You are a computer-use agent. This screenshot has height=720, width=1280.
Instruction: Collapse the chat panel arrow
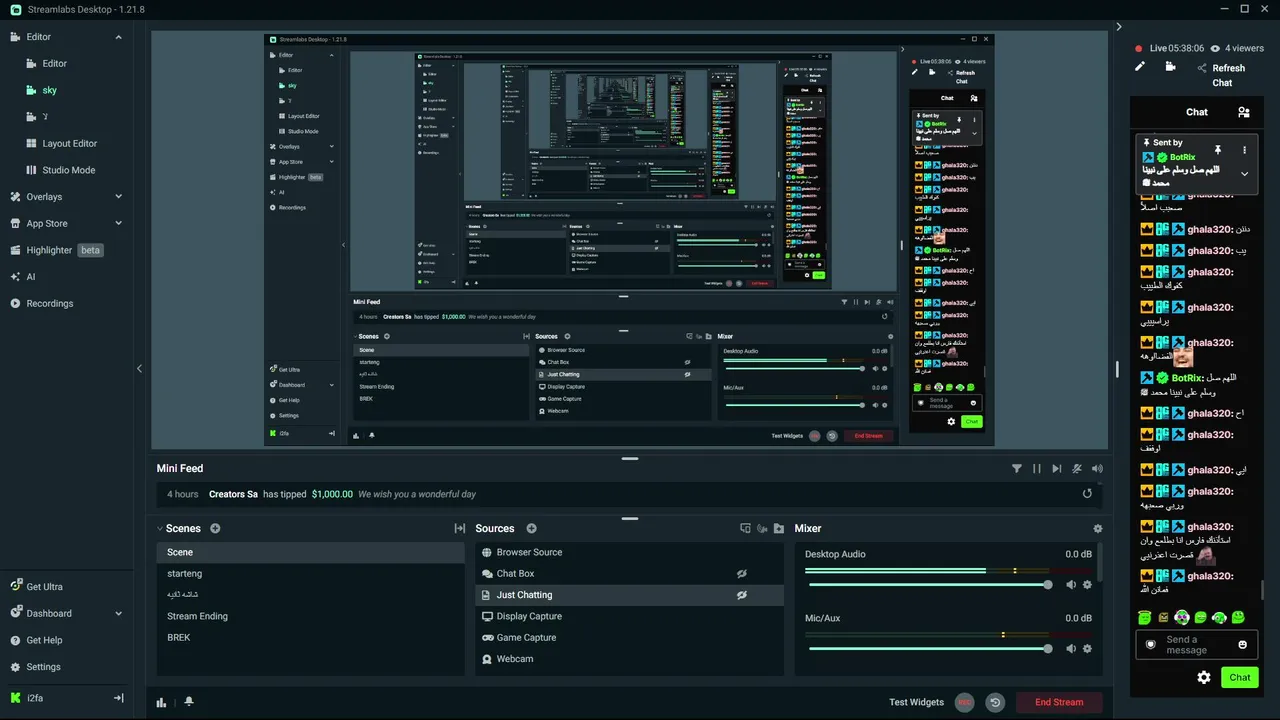pos(1119,27)
